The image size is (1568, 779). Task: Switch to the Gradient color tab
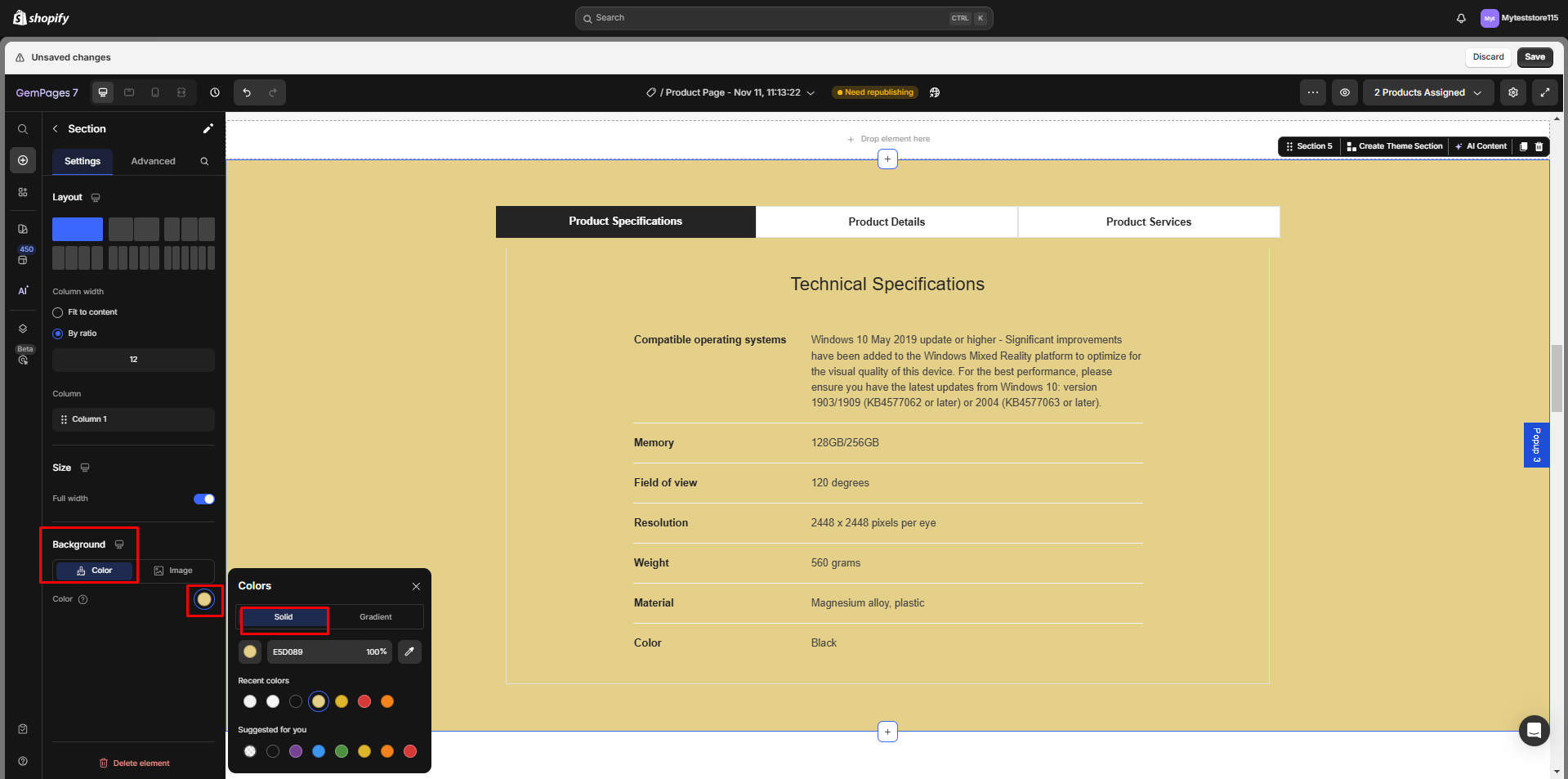coord(375,617)
